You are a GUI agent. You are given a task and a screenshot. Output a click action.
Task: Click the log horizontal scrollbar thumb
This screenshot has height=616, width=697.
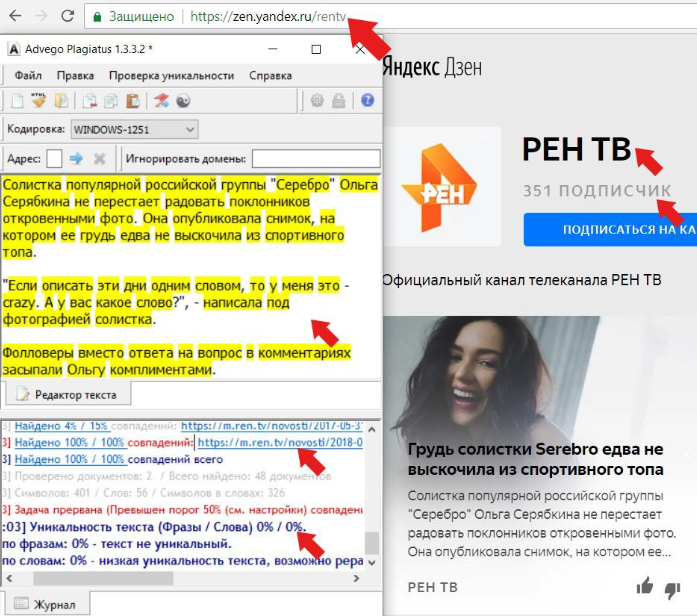pos(103,578)
